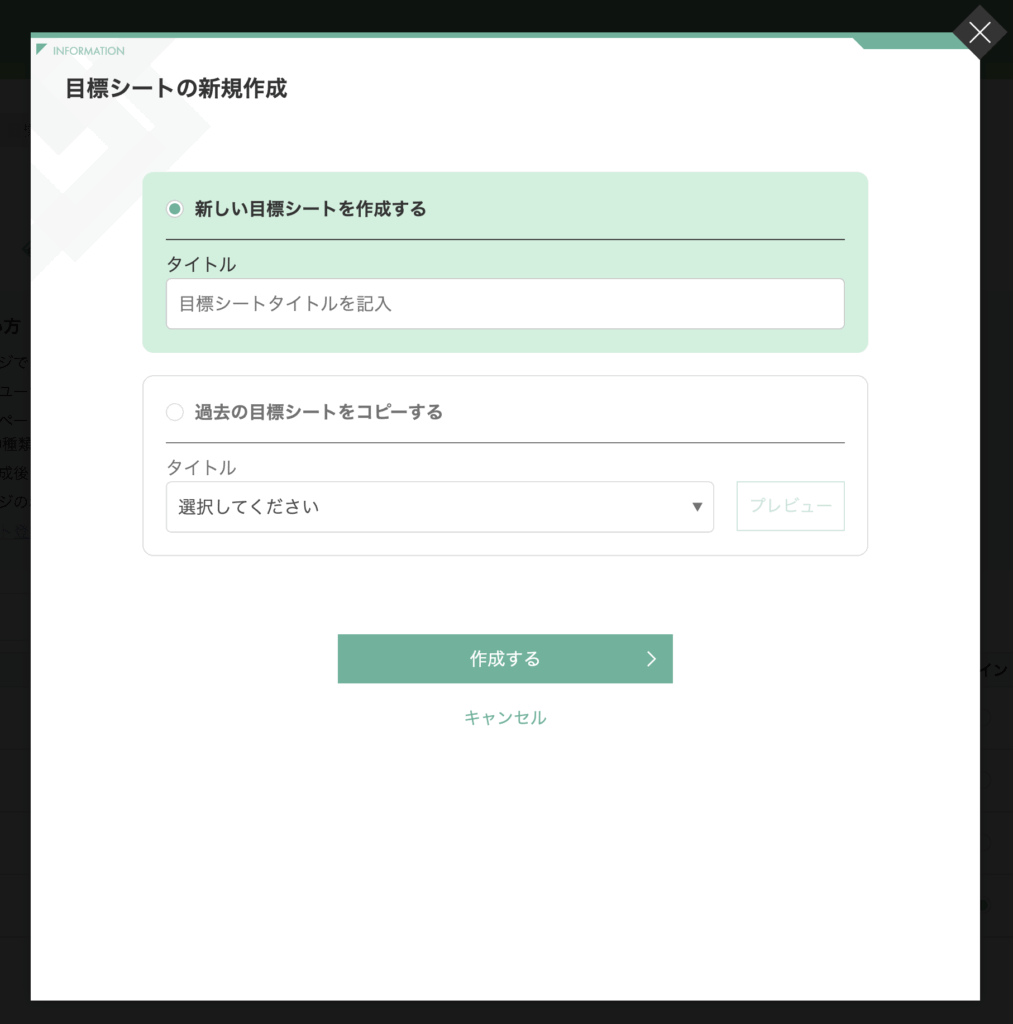Click the green INFORMATION triangle icon
Image resolution: width=1013 pixels, height=1024 pixels.
click(41, 49)
